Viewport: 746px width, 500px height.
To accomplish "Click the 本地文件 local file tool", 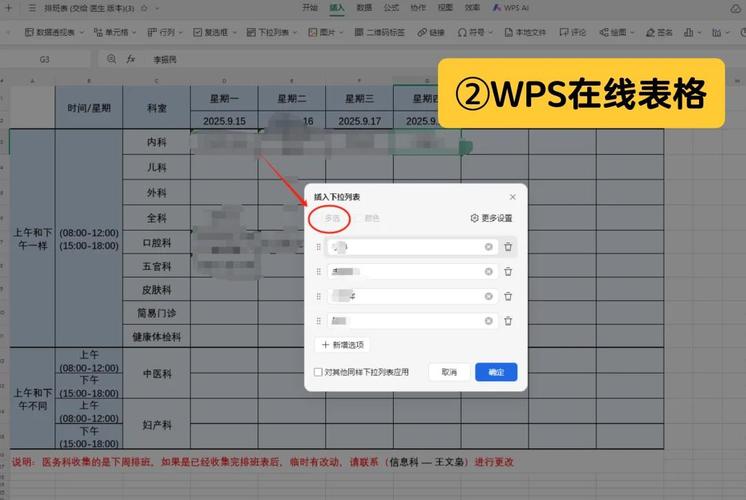I will tap(525, 32).
